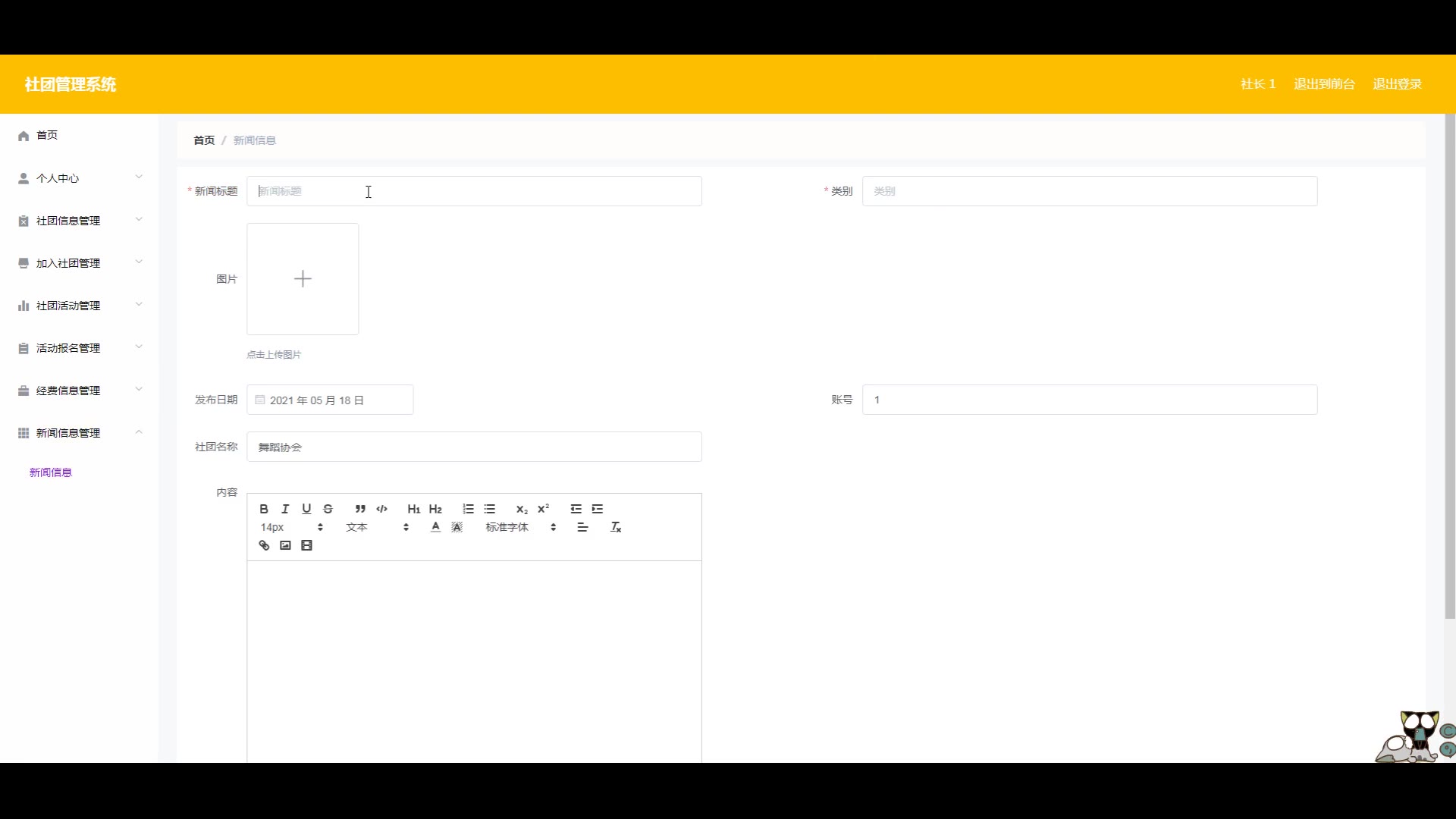Click the plus box to upload an image

click(303, 279)
